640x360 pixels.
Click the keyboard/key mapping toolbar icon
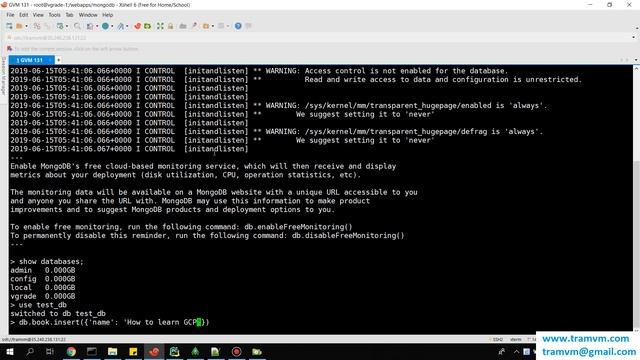(x=183, y=26)
